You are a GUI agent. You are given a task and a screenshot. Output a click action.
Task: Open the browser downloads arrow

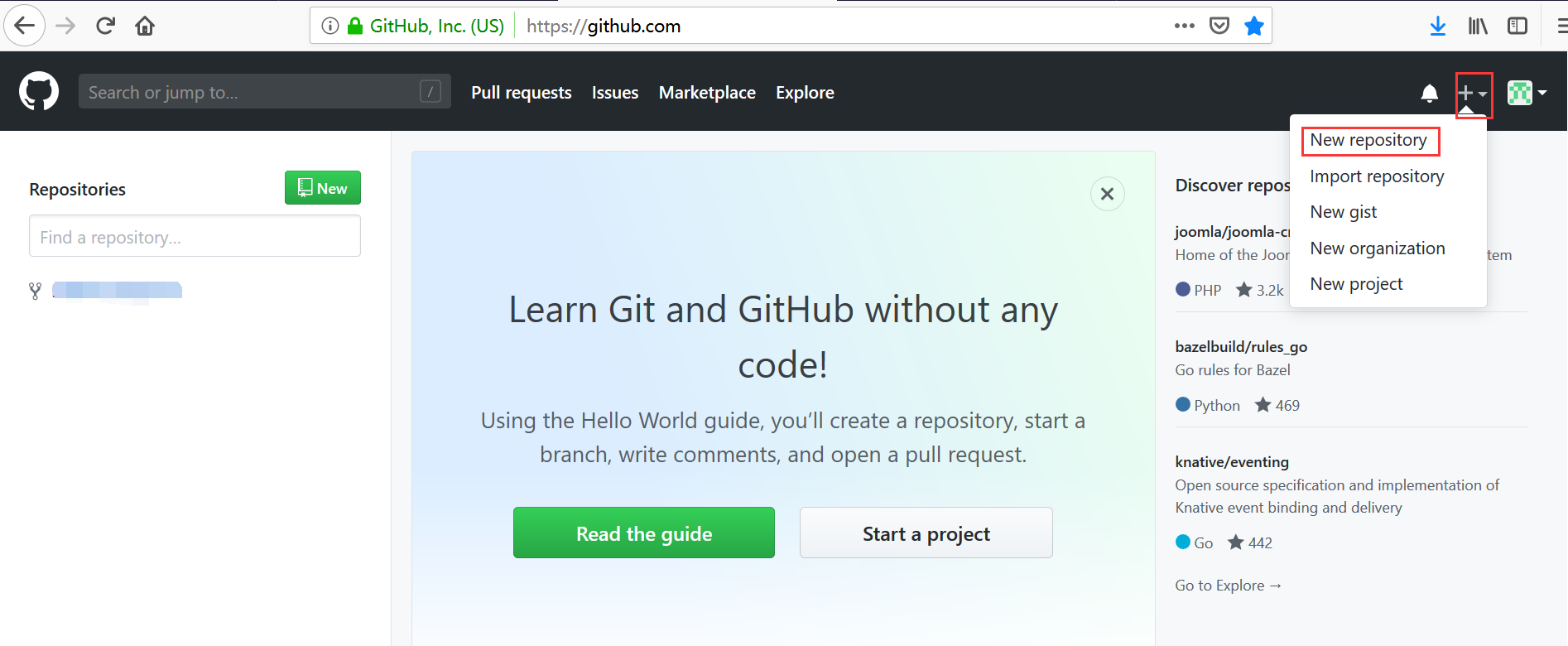(1438, 26)
